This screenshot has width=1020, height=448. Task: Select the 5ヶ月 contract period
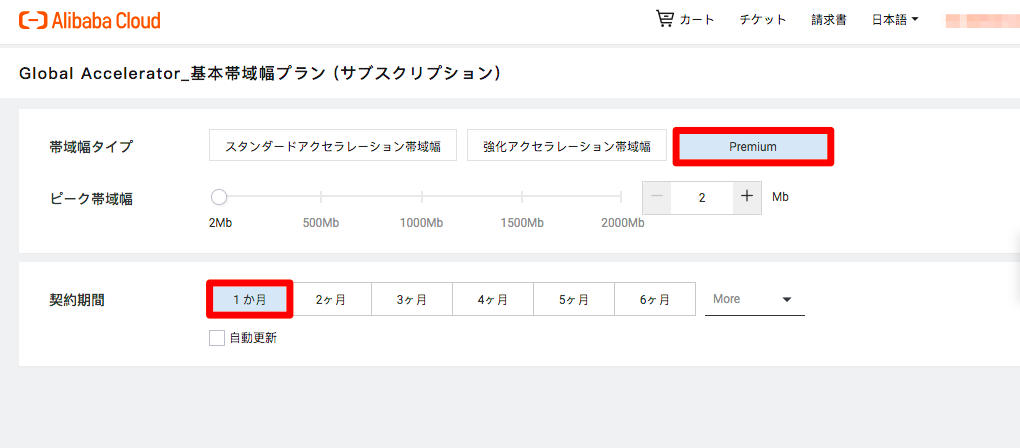574,299
